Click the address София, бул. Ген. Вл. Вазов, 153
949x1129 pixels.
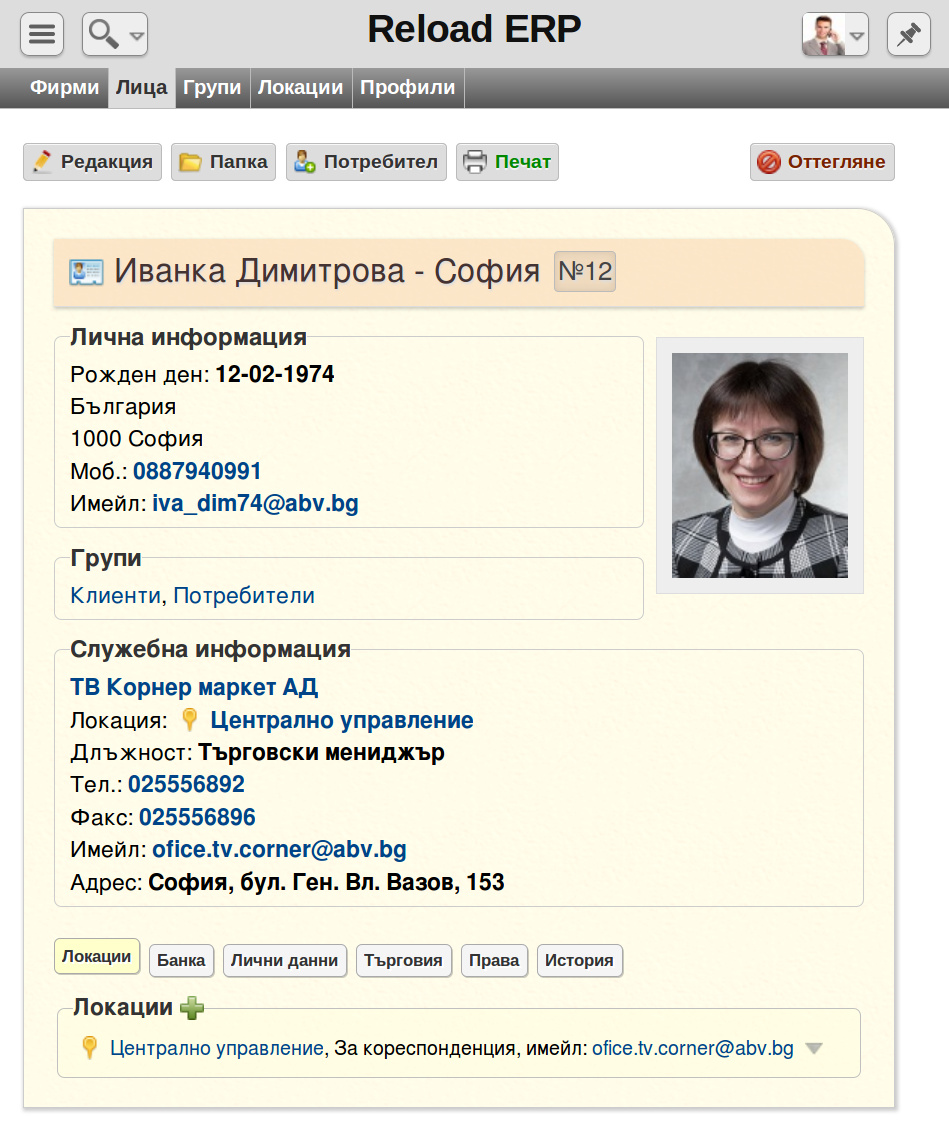point(326,882)
